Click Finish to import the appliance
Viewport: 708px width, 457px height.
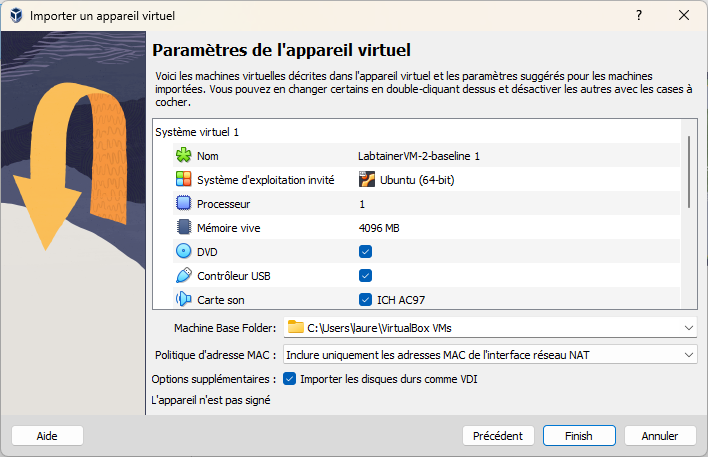(578, 436)
